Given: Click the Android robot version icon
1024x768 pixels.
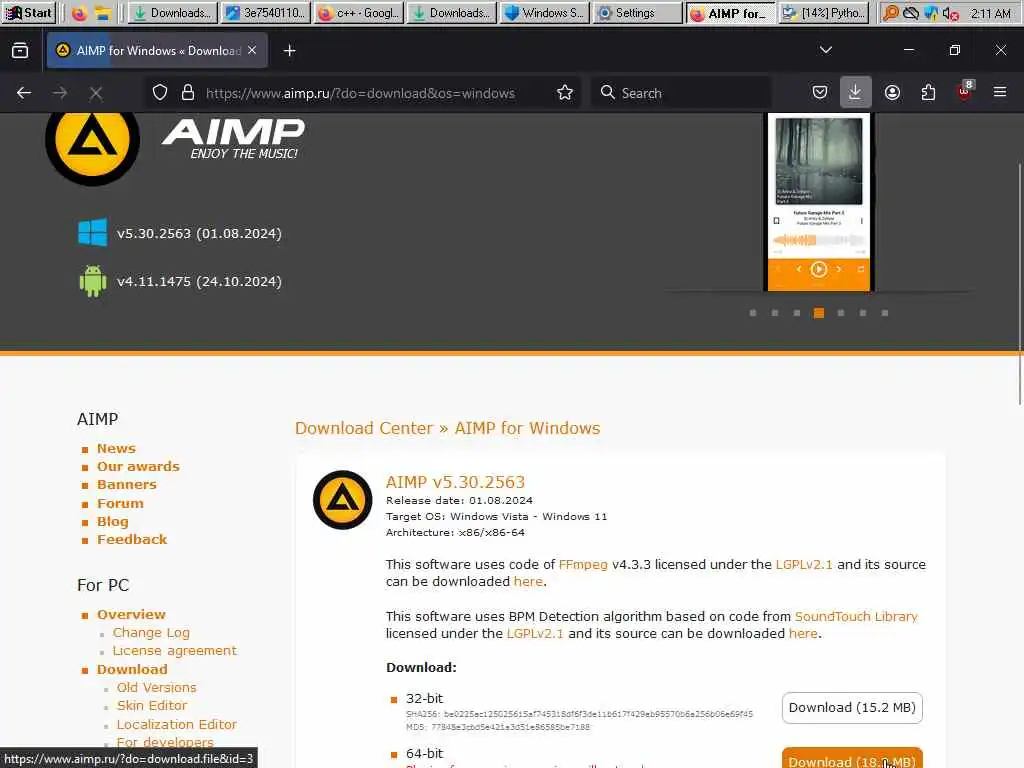Looking at the screenshot, I should coord(92,281).
